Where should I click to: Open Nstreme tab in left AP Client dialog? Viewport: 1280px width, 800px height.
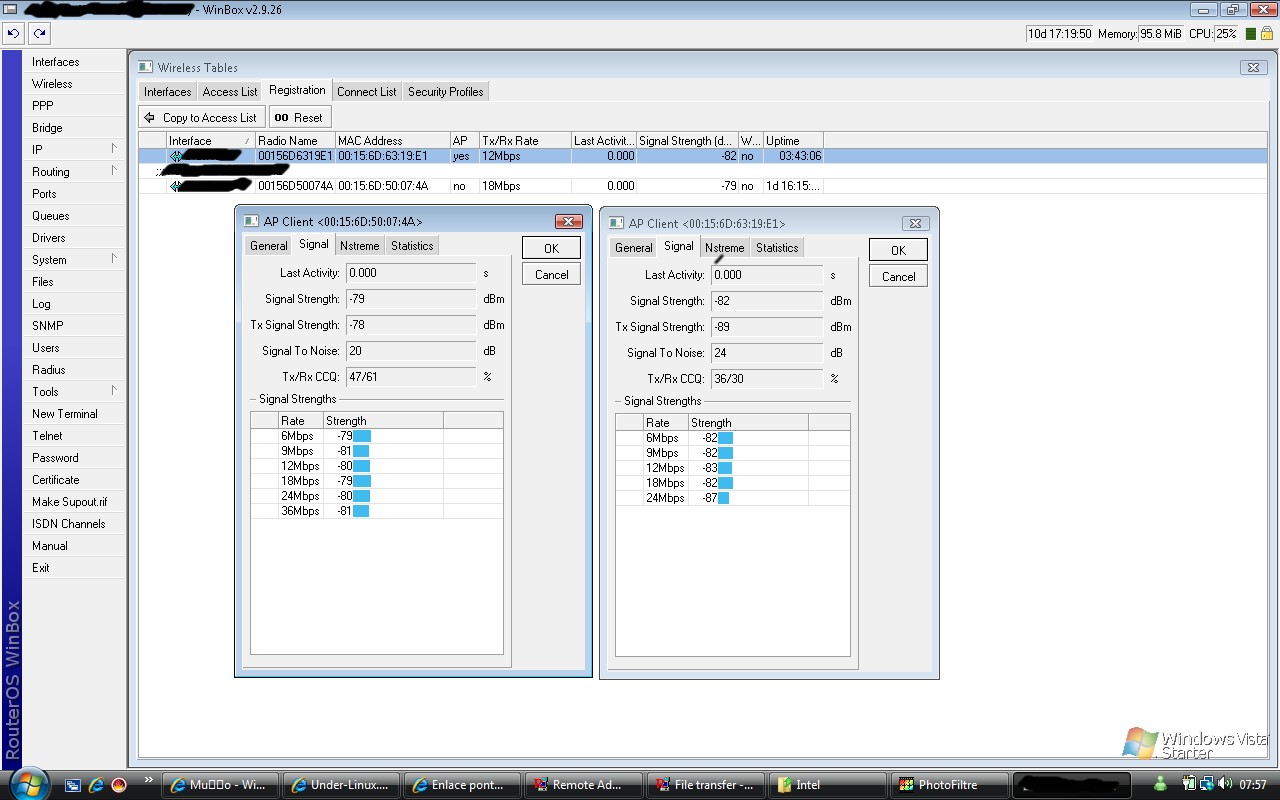click(x=359, y=246)
